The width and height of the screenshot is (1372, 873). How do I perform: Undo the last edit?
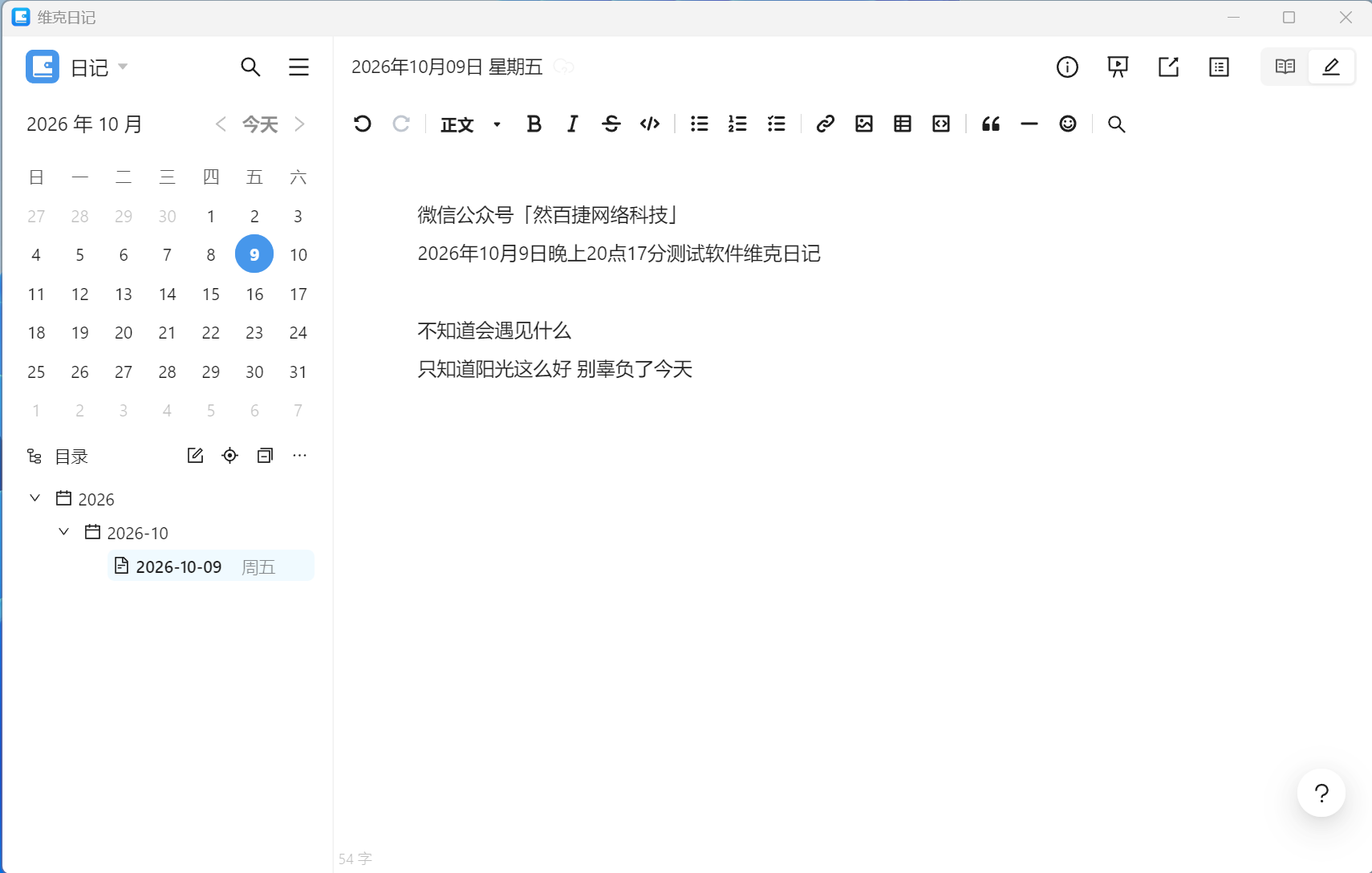(363, 124)
